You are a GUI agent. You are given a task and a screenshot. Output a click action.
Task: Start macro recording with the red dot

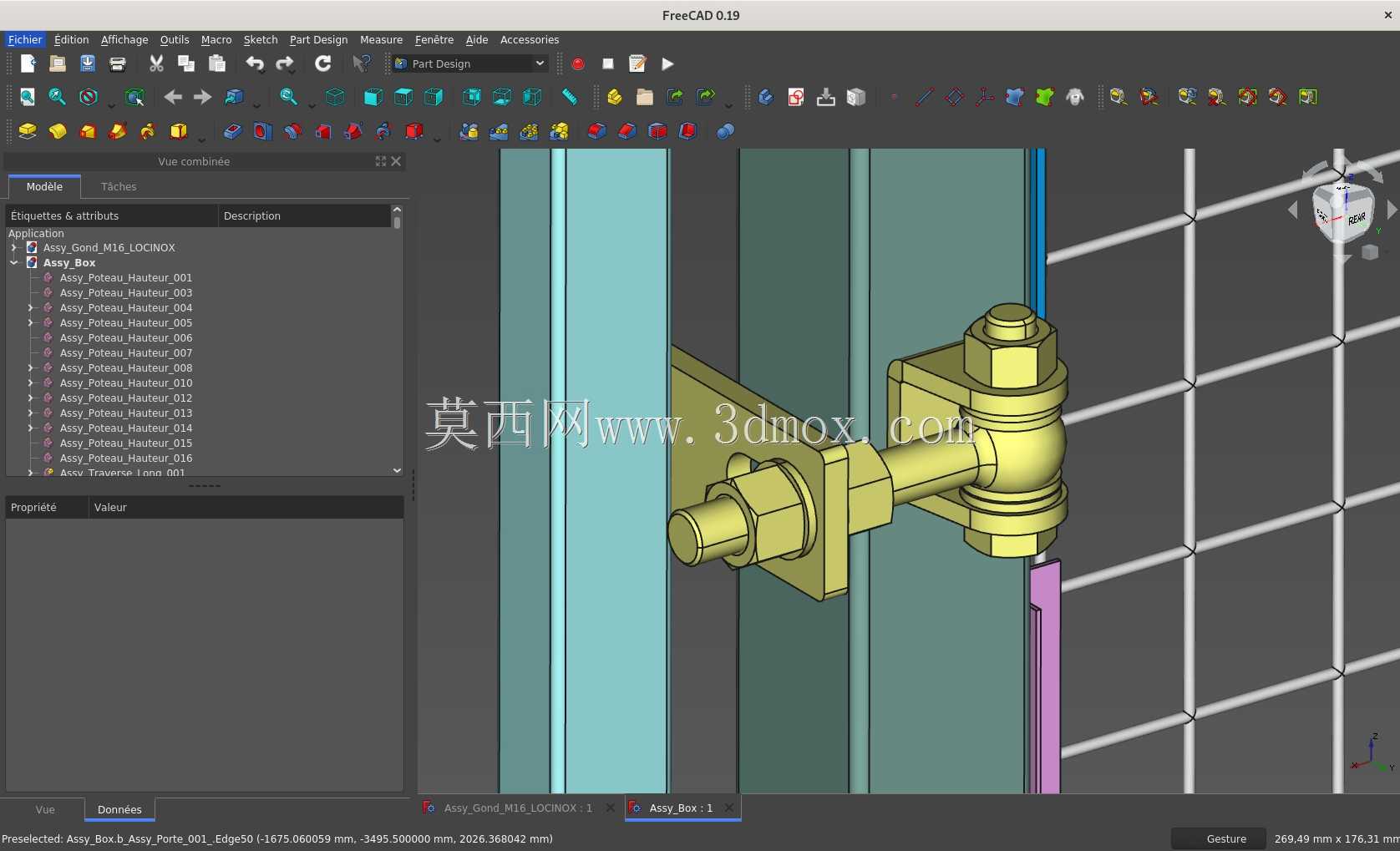click(x=578, y=63)
